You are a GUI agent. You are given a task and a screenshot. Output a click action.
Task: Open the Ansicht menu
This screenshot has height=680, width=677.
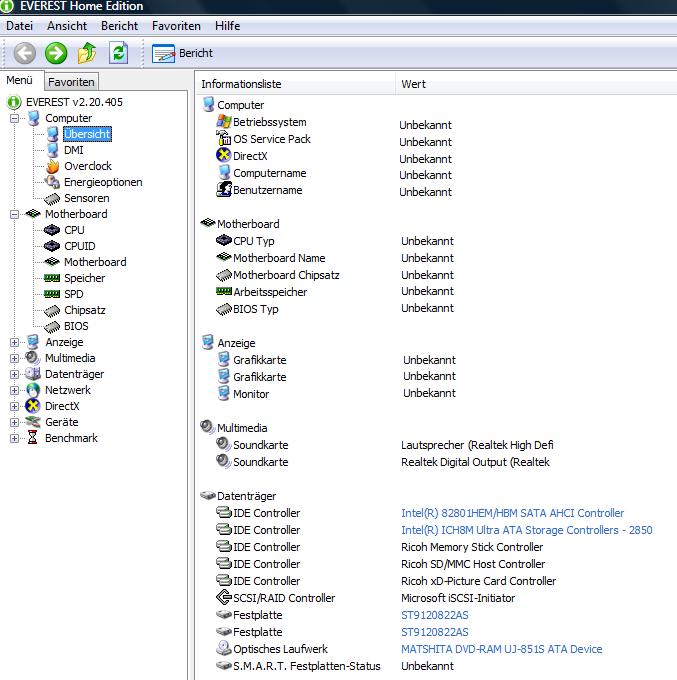(67, 25)
